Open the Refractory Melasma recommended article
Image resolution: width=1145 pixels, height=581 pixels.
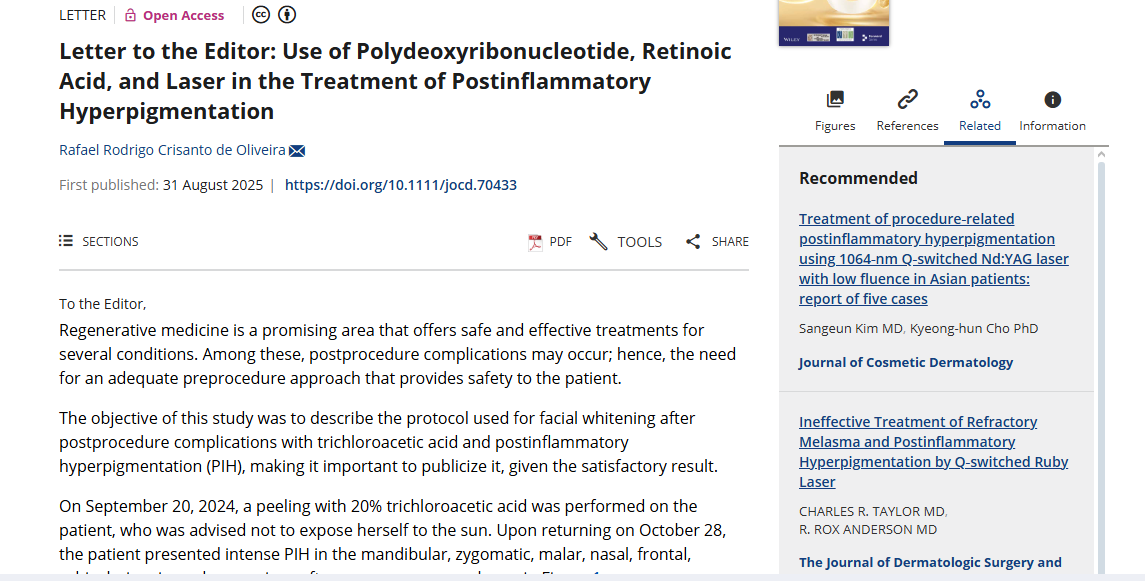(x=933, y=451)
